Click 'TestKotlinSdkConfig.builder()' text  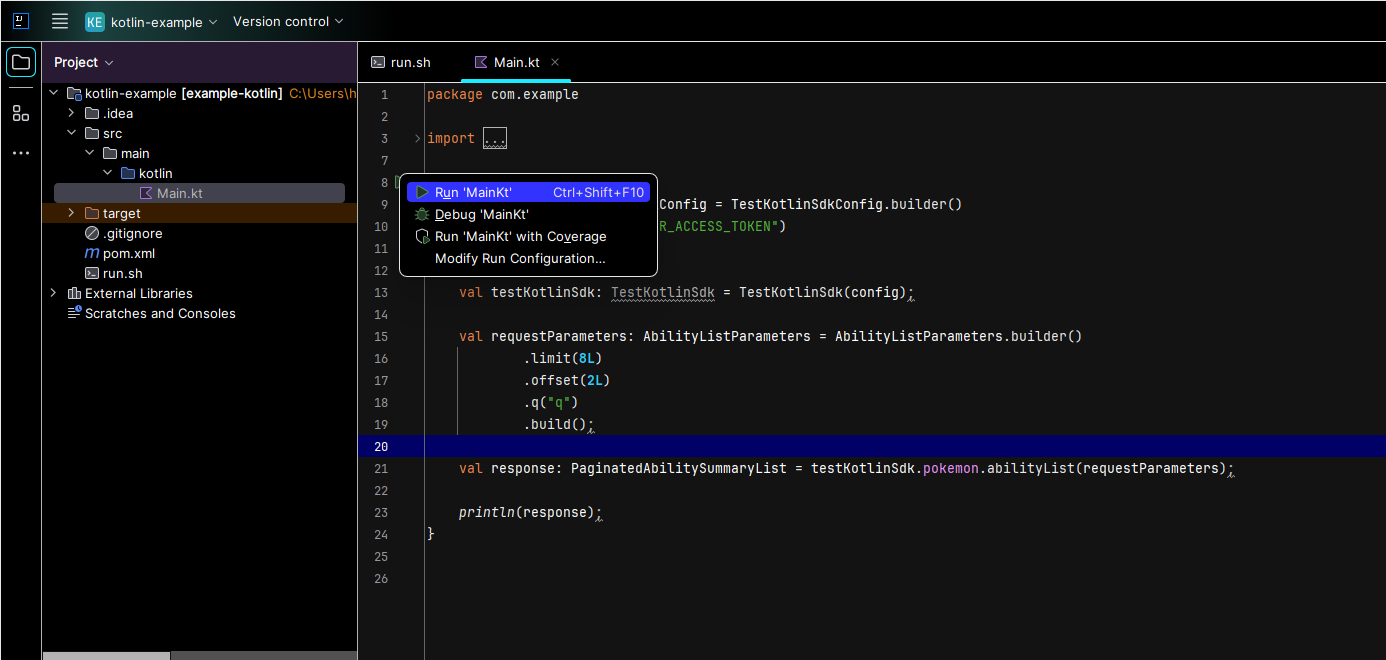[x=846, y=204]
